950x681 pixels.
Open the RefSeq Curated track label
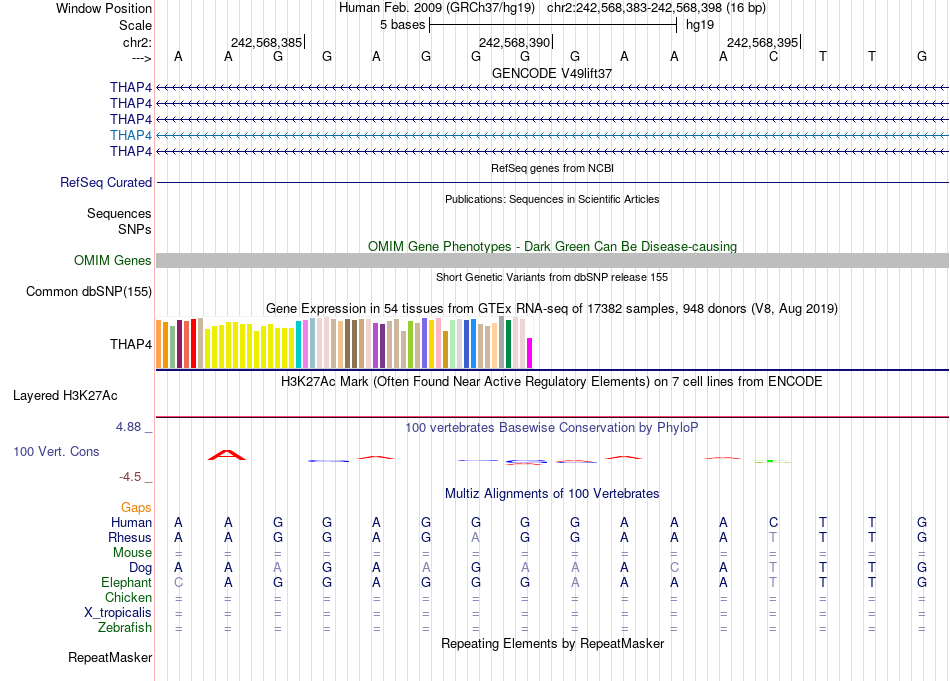pyautogui.click(x=106, y=182)
